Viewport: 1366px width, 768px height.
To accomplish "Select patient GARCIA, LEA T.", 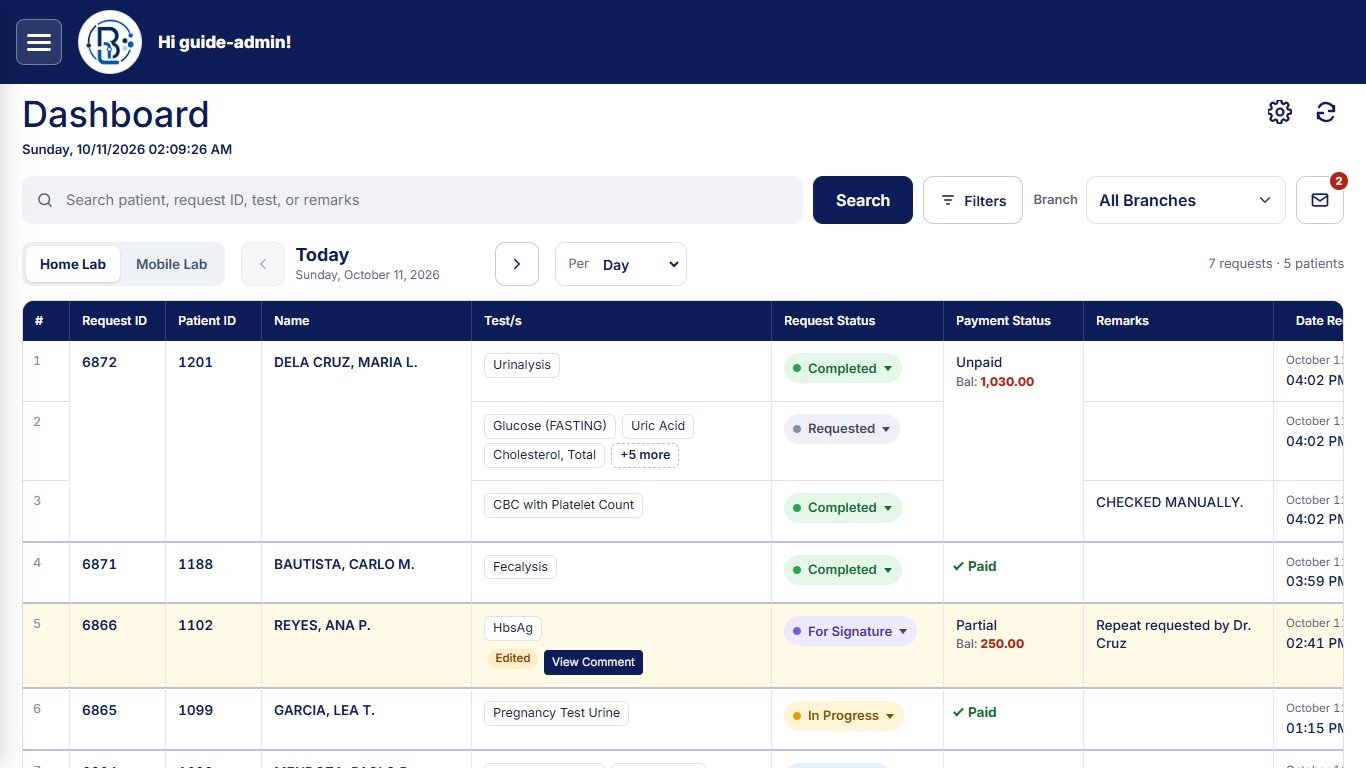I will (324, 710).
